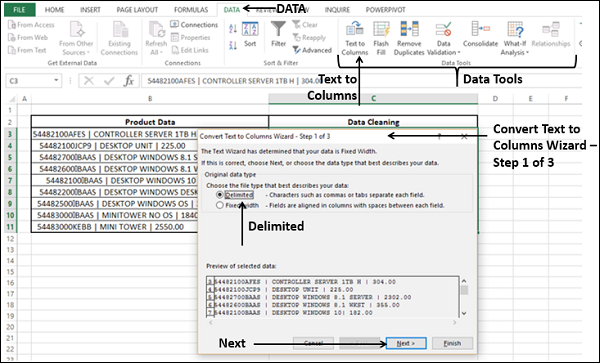Select the Fixed width radio button
Image resolution: width=600 pixels, height=363 pixels.
coord(220,205)
